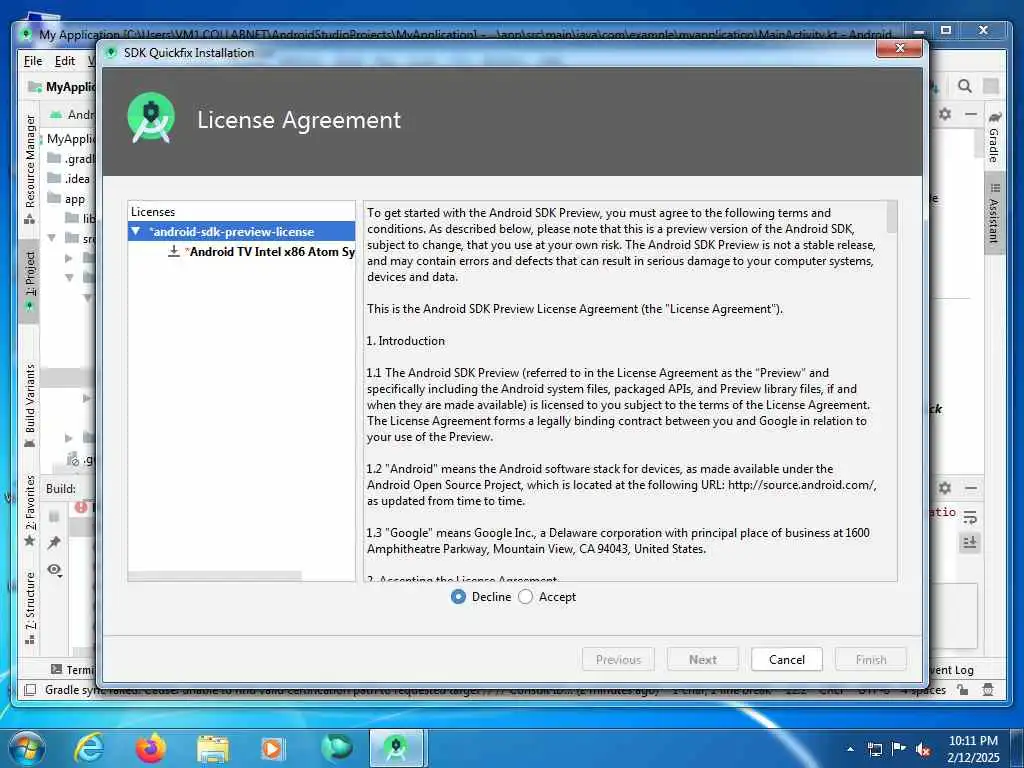
Task: Close the SDK Quickfix Installation dialog
Action: pyautogui.click(x=899, y=48)
